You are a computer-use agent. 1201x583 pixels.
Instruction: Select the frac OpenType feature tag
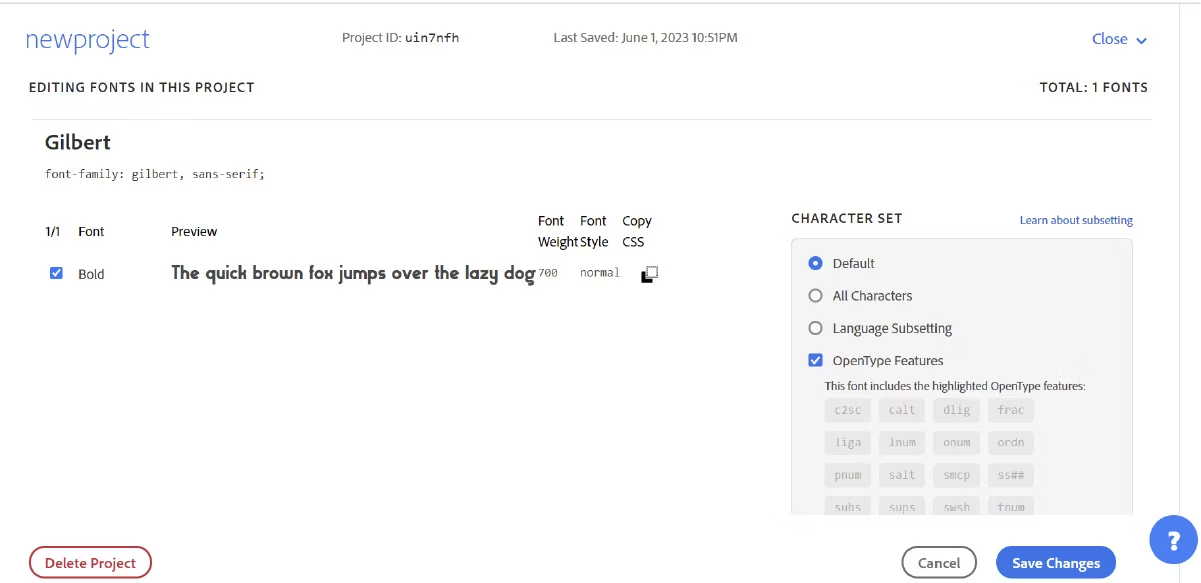[x=1010, y=409]
